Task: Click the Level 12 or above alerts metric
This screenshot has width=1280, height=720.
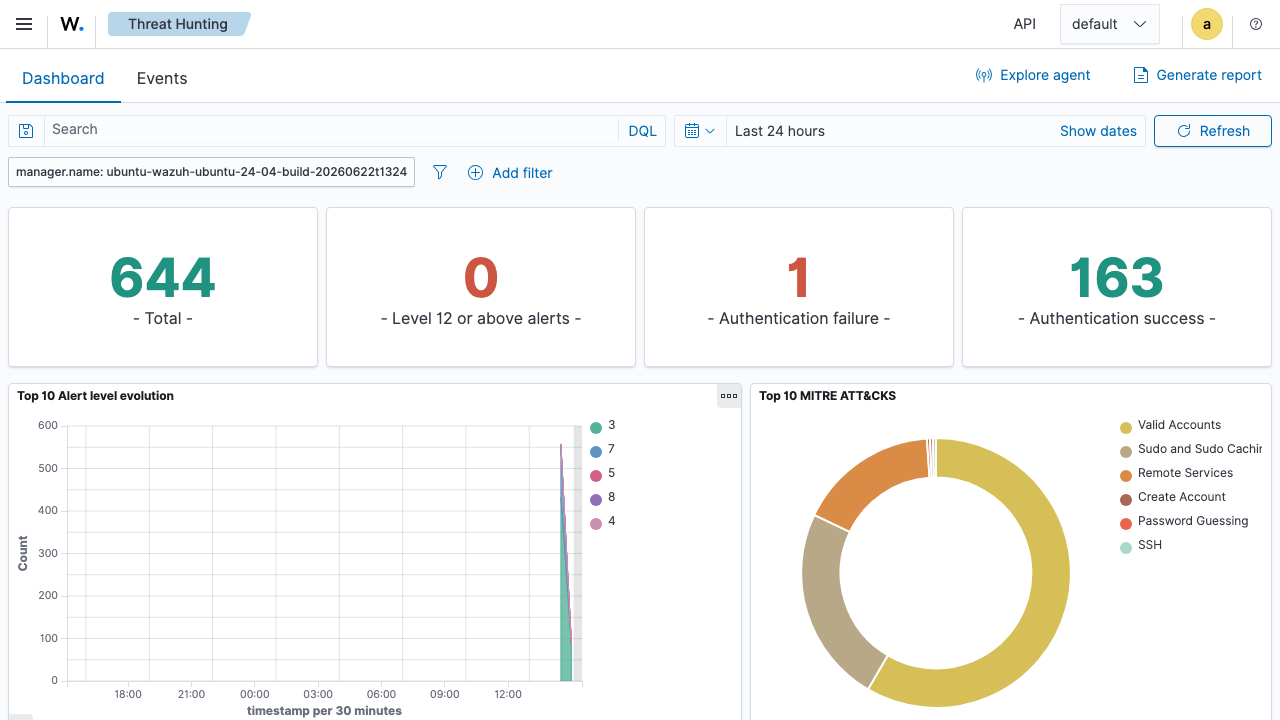Action: (481, 287)
